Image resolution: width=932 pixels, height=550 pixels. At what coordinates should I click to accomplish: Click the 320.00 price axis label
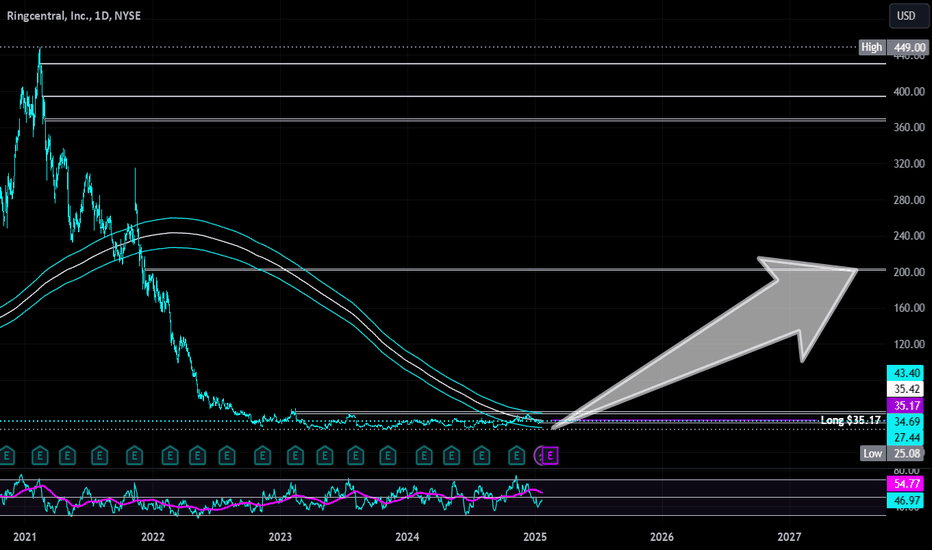[x=909, y=164]
